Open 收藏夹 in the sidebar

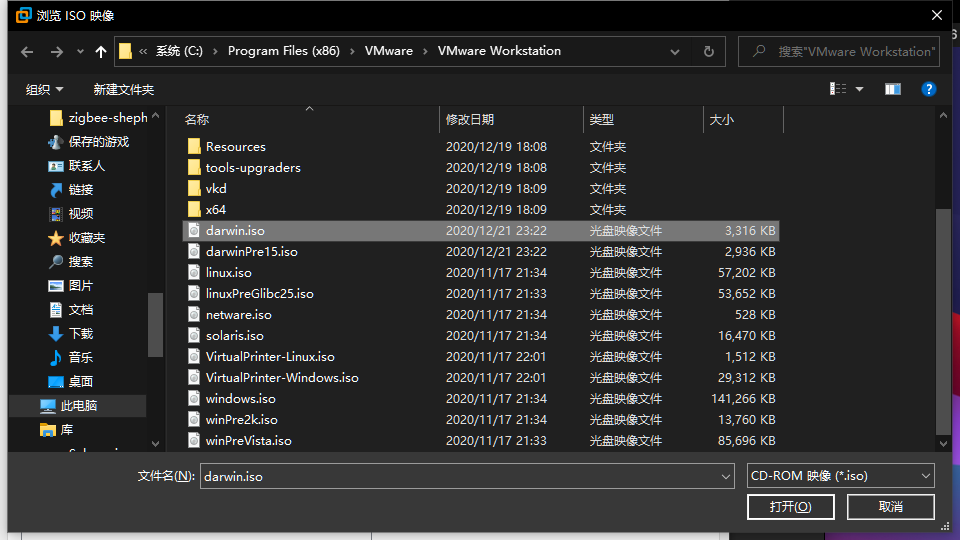point(77,238)
